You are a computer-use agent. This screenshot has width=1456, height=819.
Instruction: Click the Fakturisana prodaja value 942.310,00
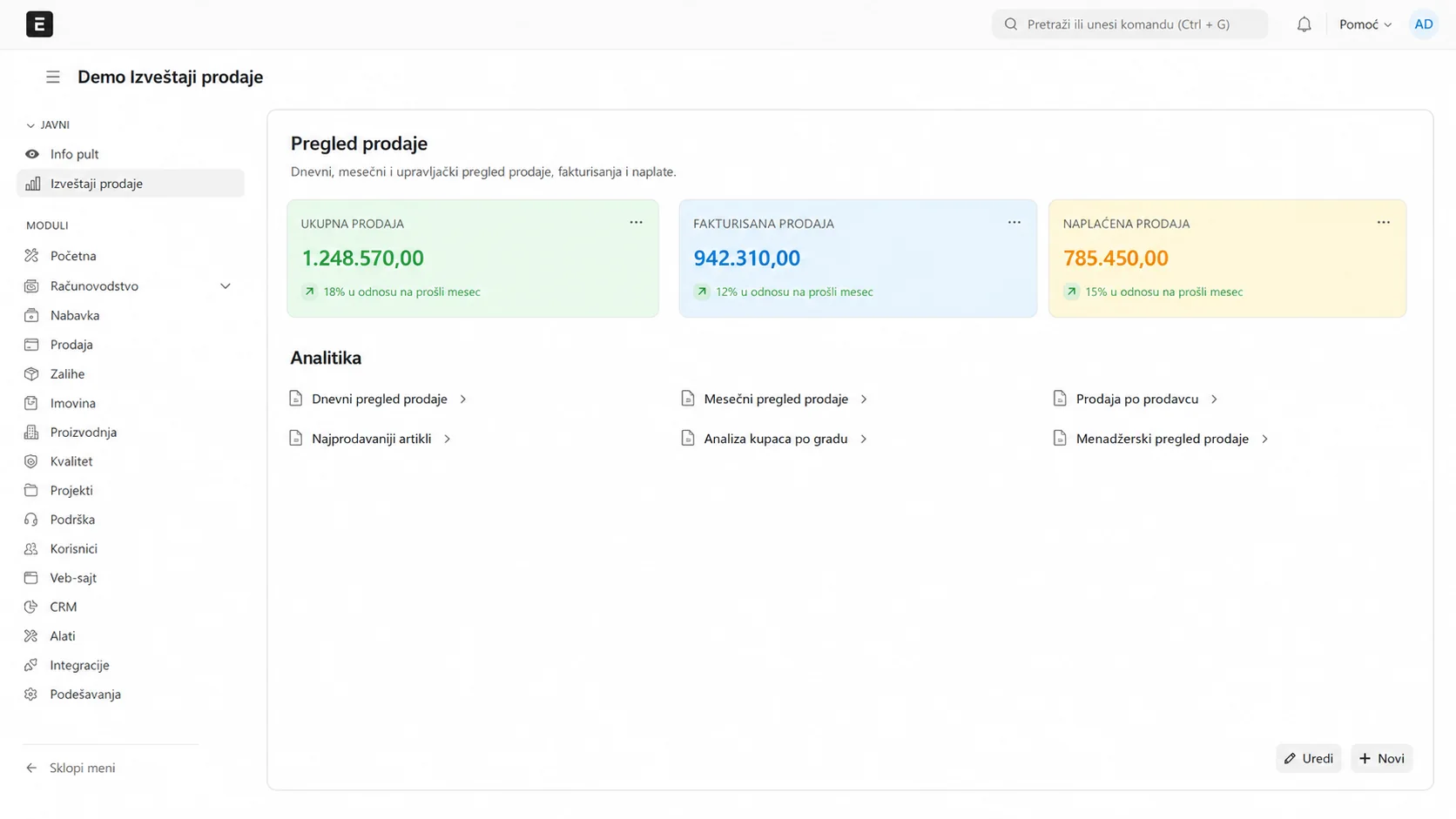click(746, 258)
